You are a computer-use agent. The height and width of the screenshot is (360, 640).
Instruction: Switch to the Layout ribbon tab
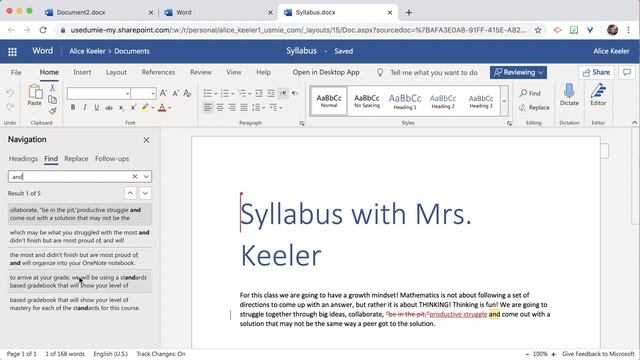point(116,72)
